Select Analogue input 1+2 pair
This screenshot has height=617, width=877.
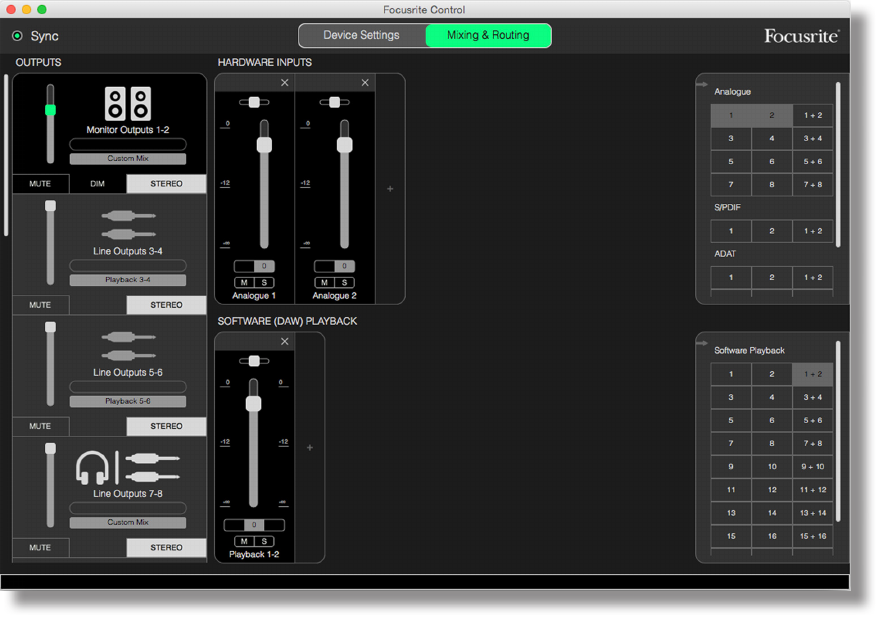click(813, 115)
